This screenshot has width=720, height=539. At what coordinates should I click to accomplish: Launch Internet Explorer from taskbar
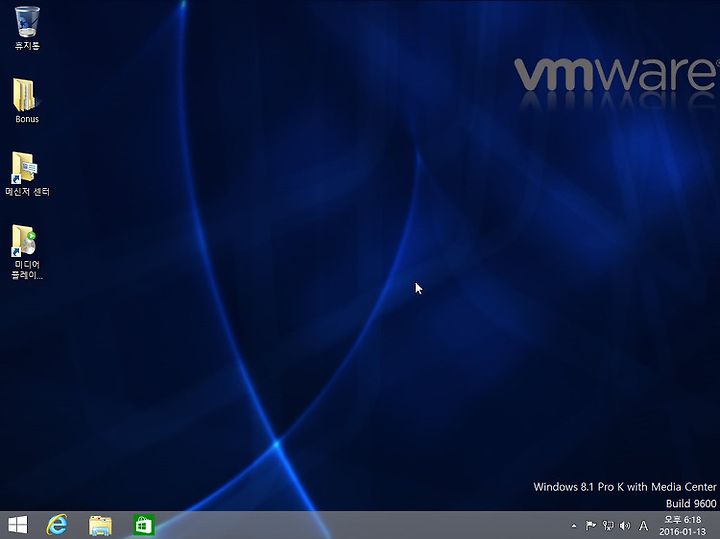point(57,525)
